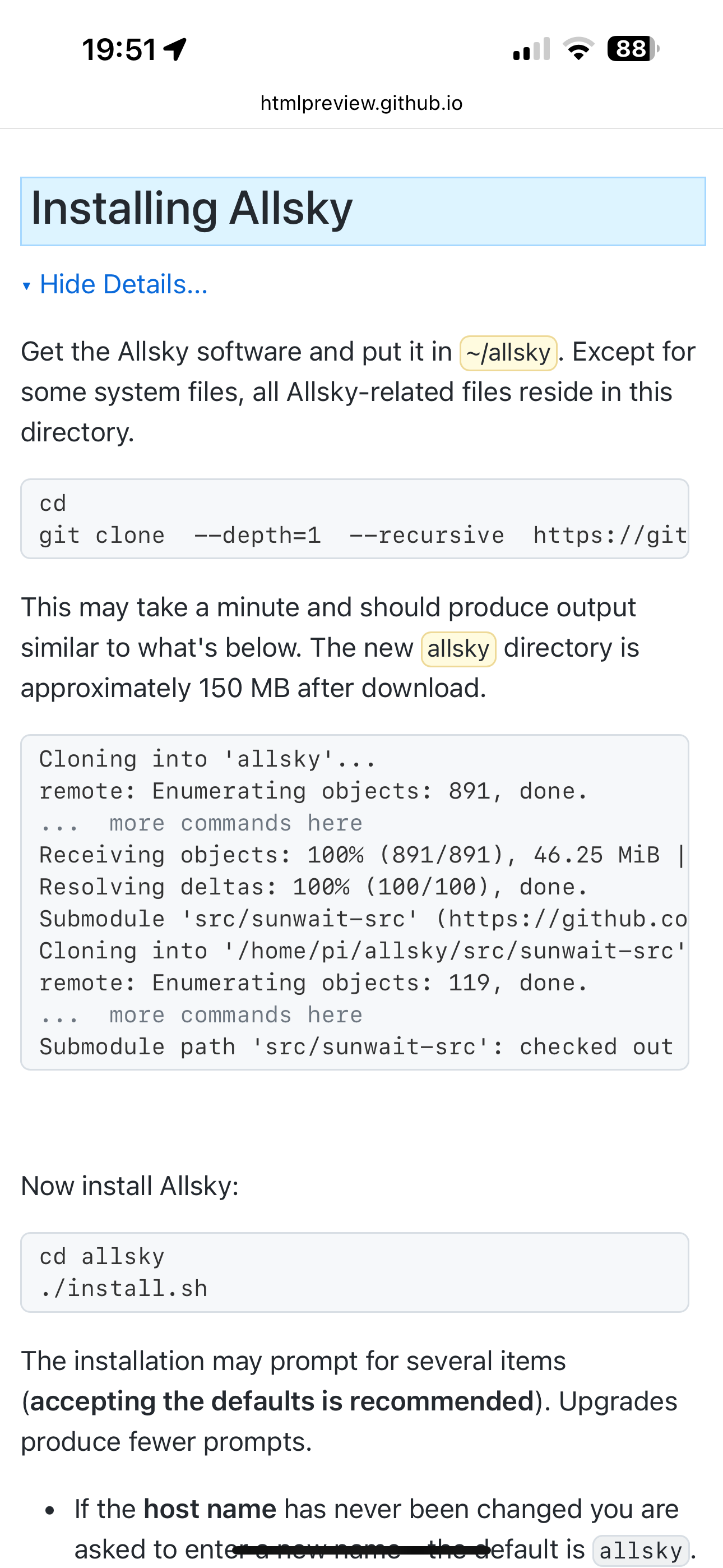Image resolution: width=723 pixels, height=1568 pixels.
Task: Click the bold "accepting the defaults is recommended" text
Action: coord(282,1401)
